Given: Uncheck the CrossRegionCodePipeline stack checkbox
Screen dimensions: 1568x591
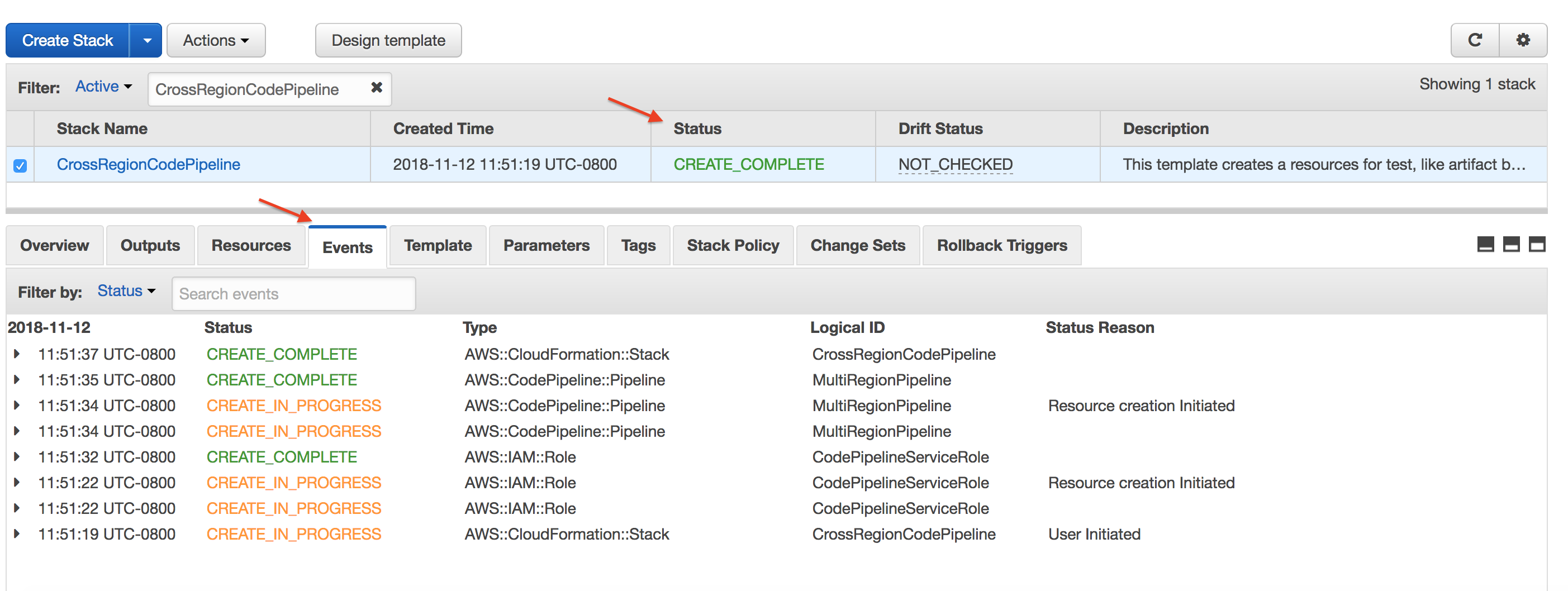Looking at the screenshot, I should [20, 165].
